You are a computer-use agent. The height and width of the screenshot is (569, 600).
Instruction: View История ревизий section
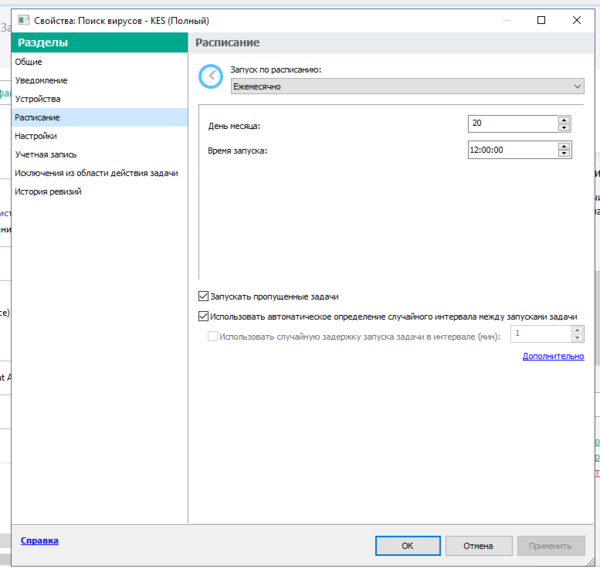pos(48,191)
